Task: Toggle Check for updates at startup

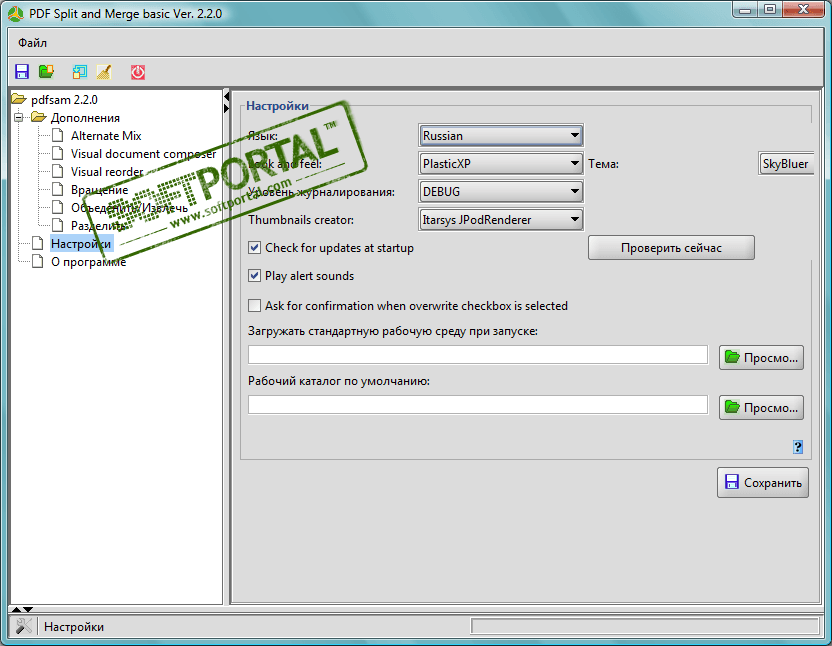Action: [255, 248]
